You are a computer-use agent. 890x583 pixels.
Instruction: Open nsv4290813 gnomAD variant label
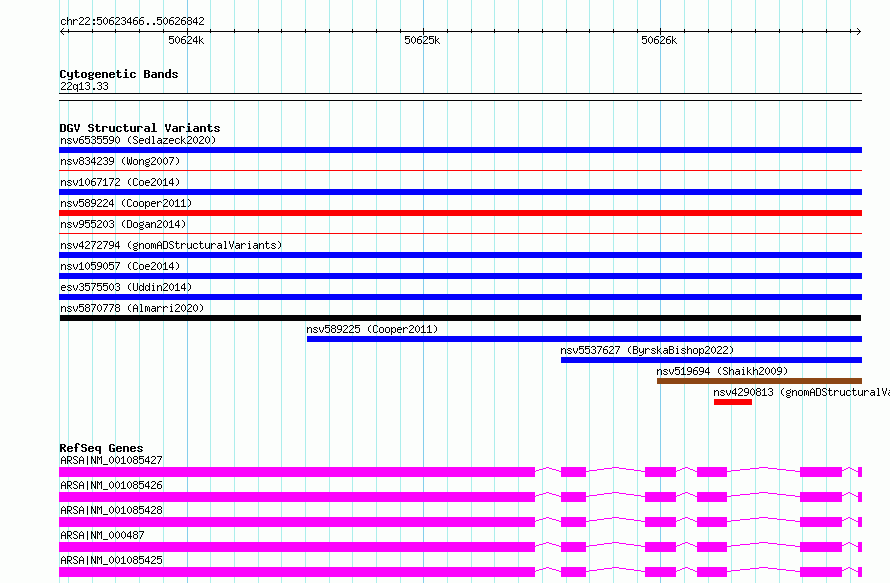(801, 392)
